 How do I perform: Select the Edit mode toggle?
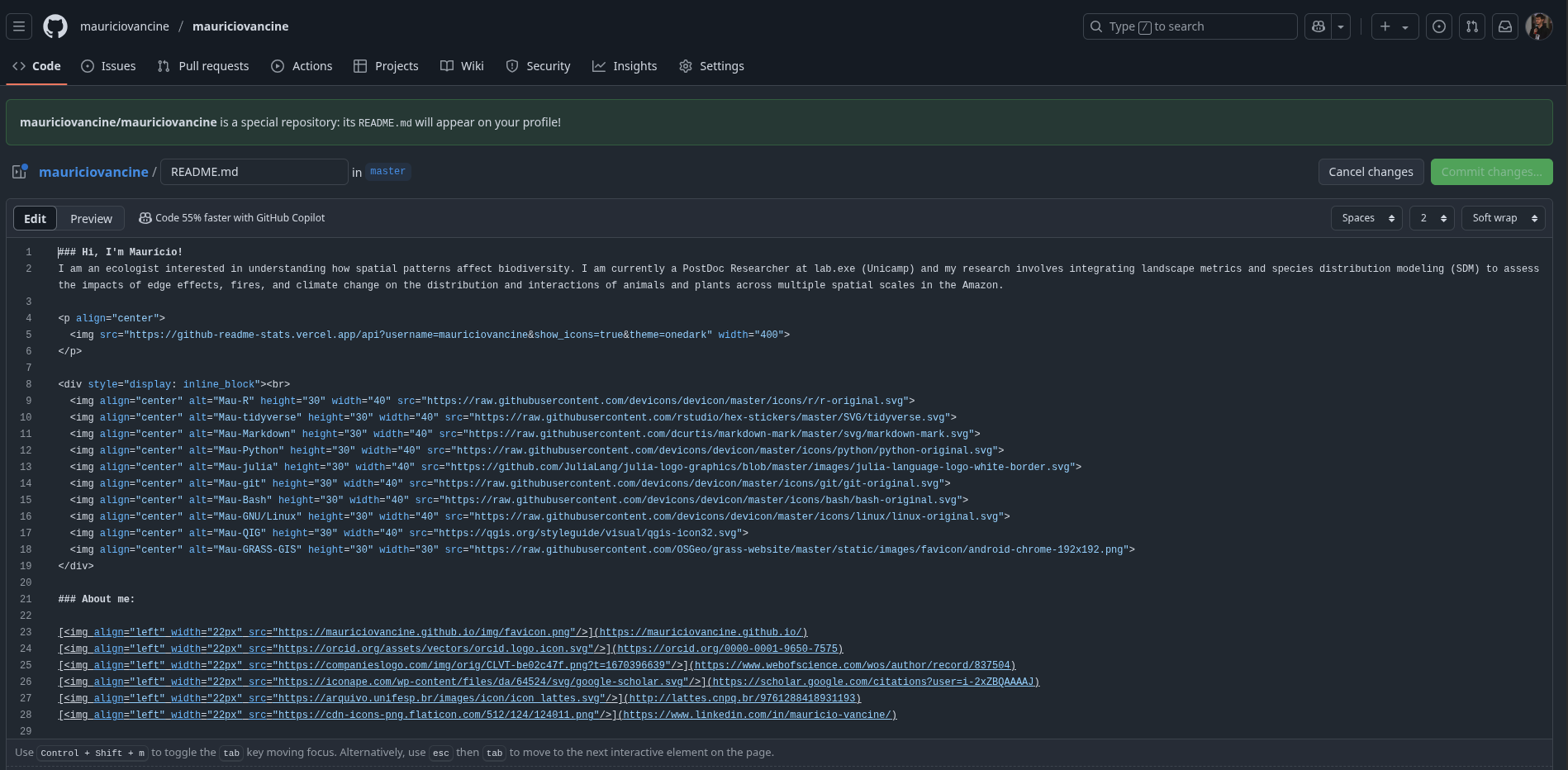pos(35,219)
